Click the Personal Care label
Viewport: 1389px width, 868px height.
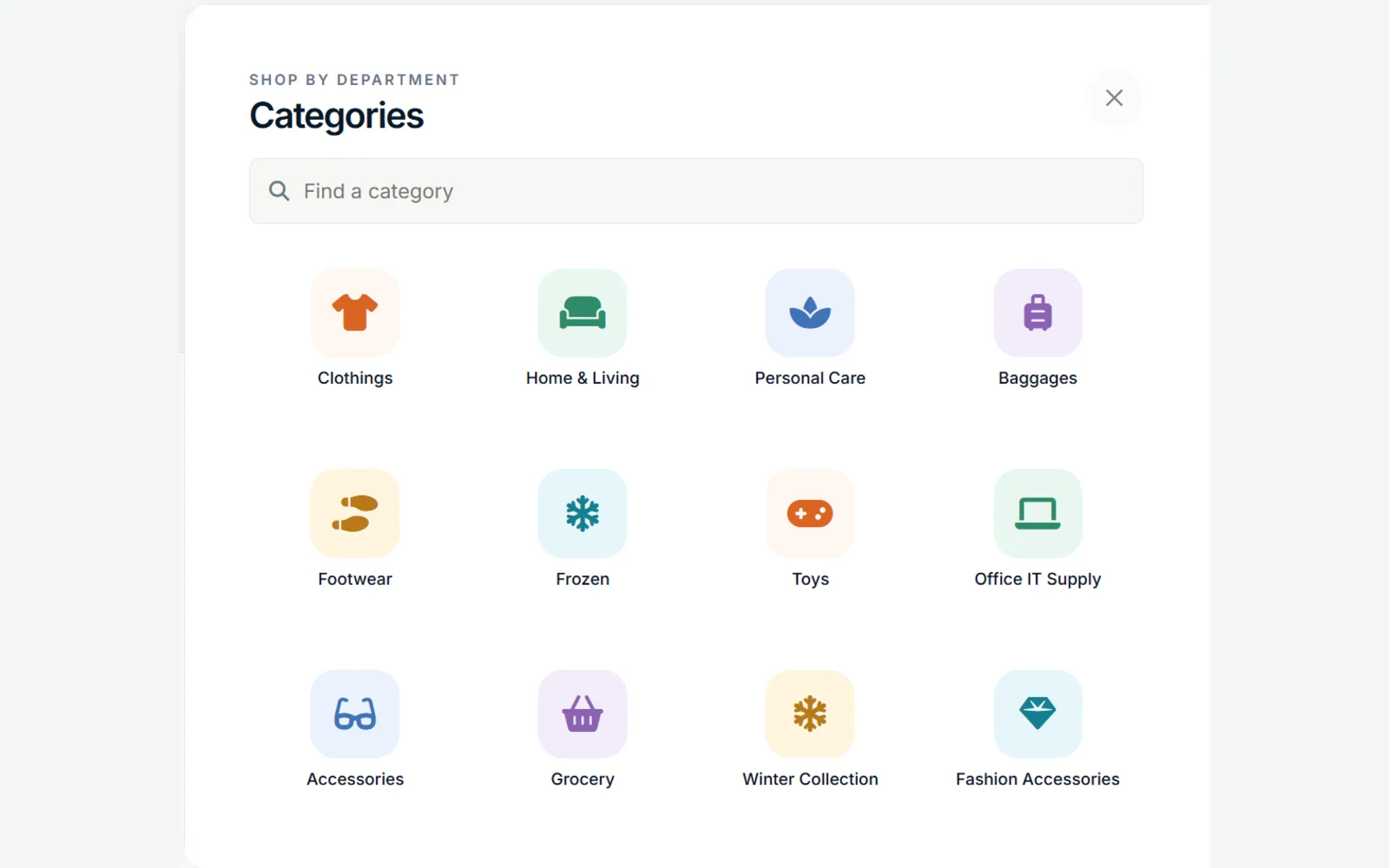click(810, 378)
